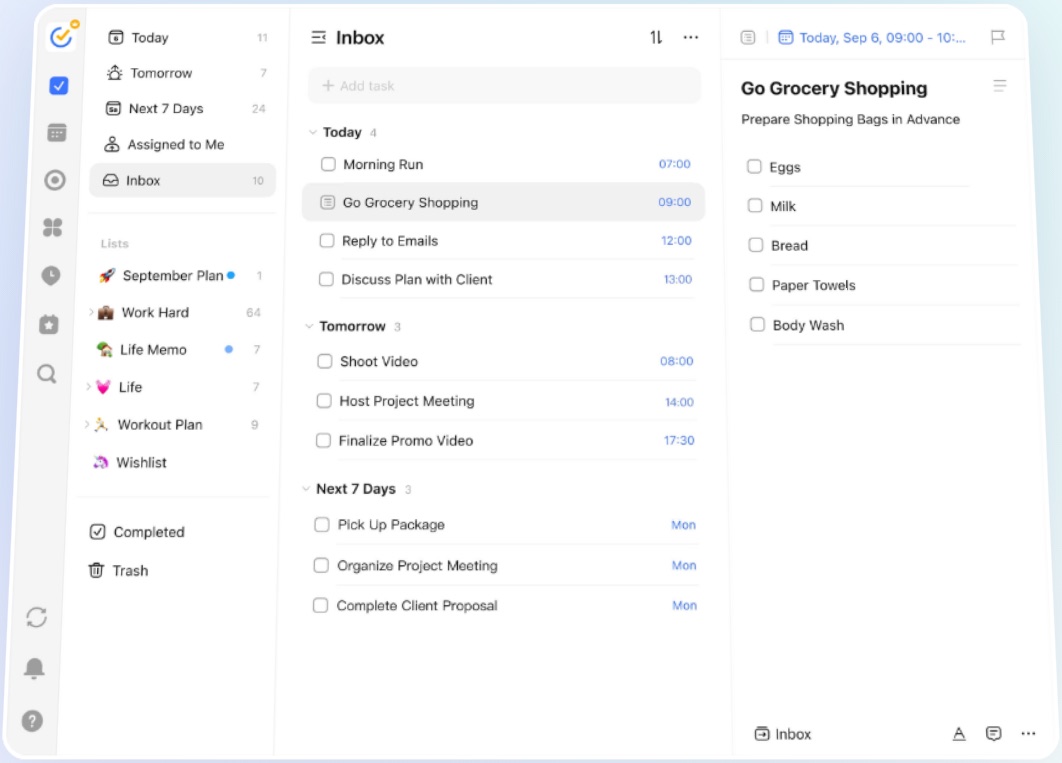The image size is (1062, 763).
Task: Open the Tomorrow smart list
Action: [x=184, y=73]
